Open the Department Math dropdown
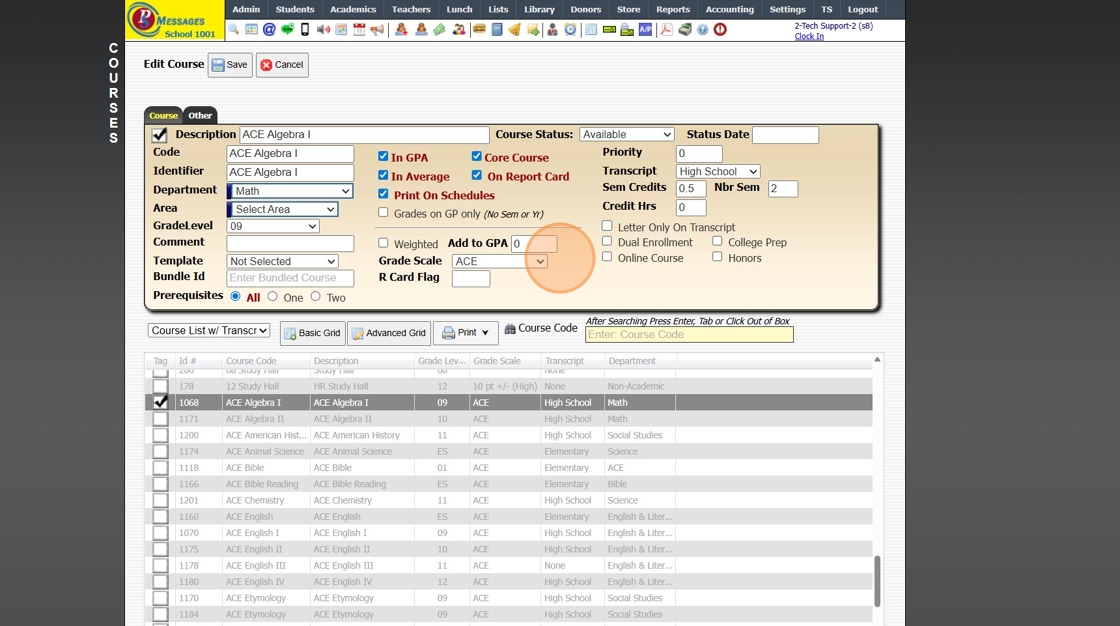Viewport: 1120px width, 626px height. click(x=290, y=191)
